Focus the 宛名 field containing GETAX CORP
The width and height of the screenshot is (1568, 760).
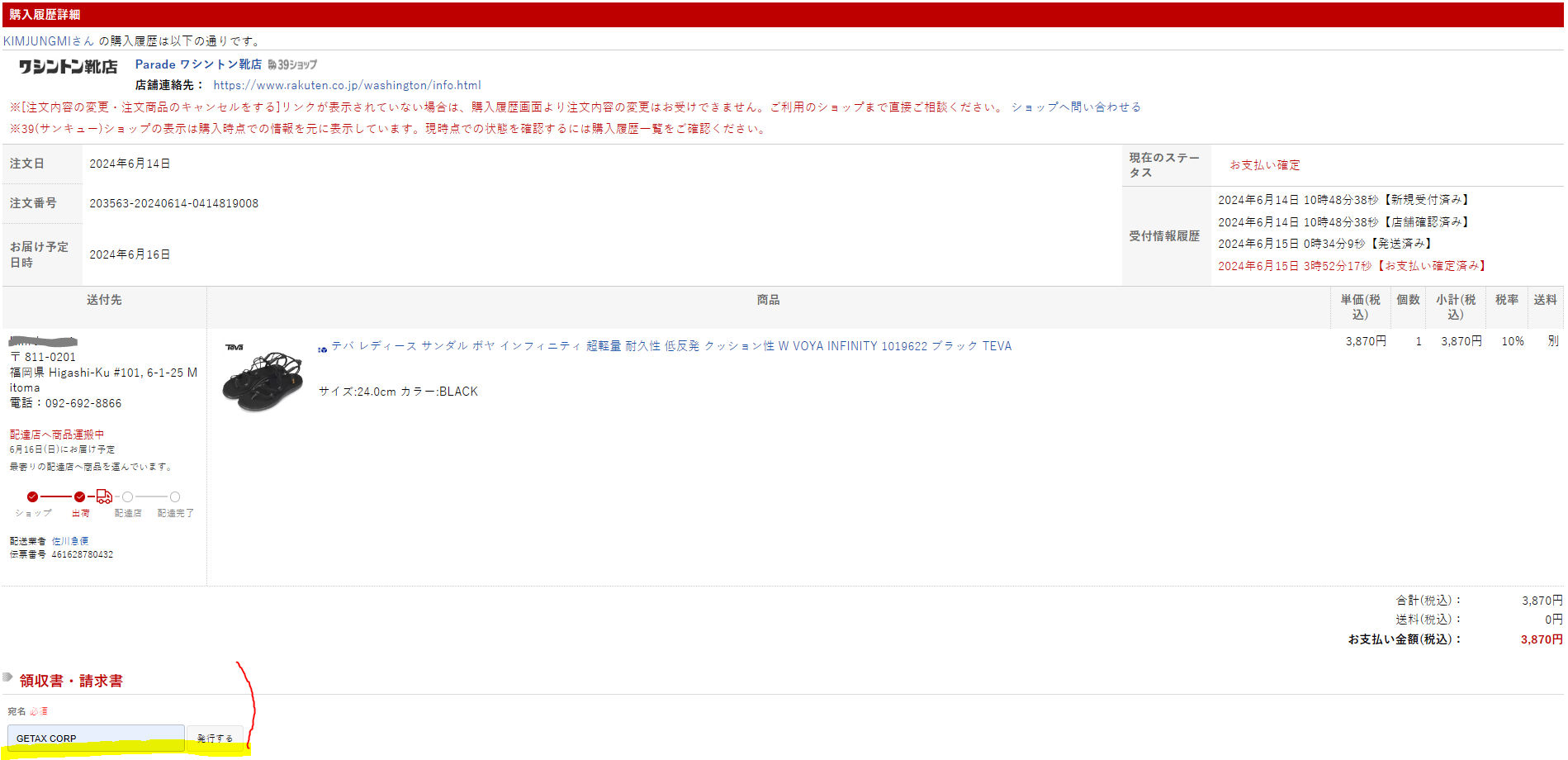point(96,738)
